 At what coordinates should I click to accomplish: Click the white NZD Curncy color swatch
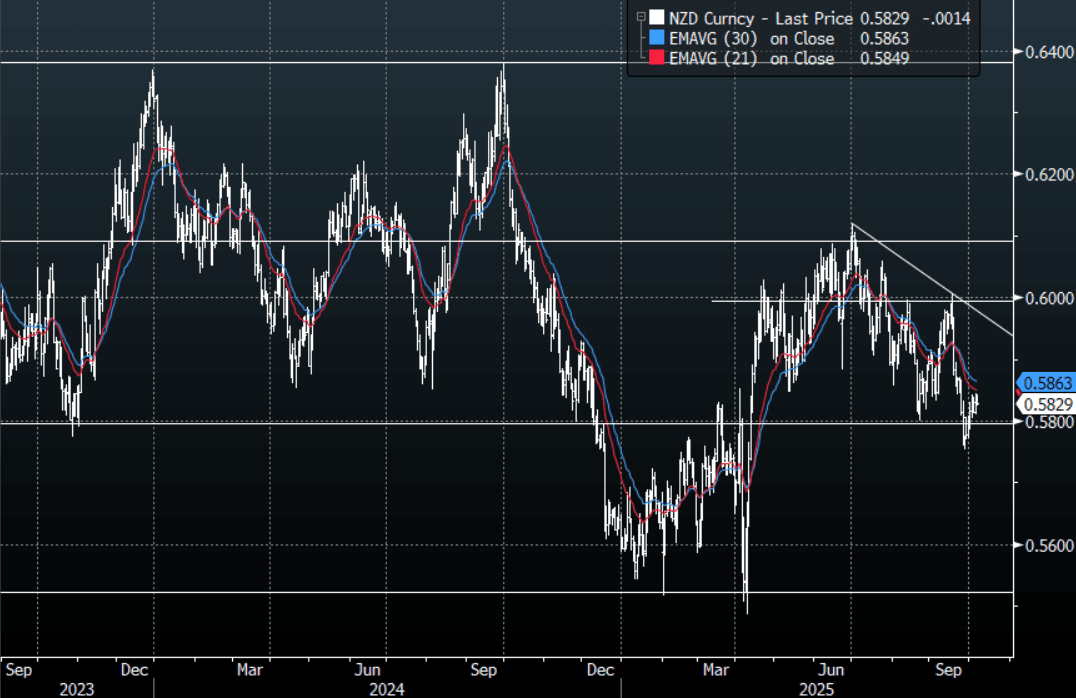point(656,18)
